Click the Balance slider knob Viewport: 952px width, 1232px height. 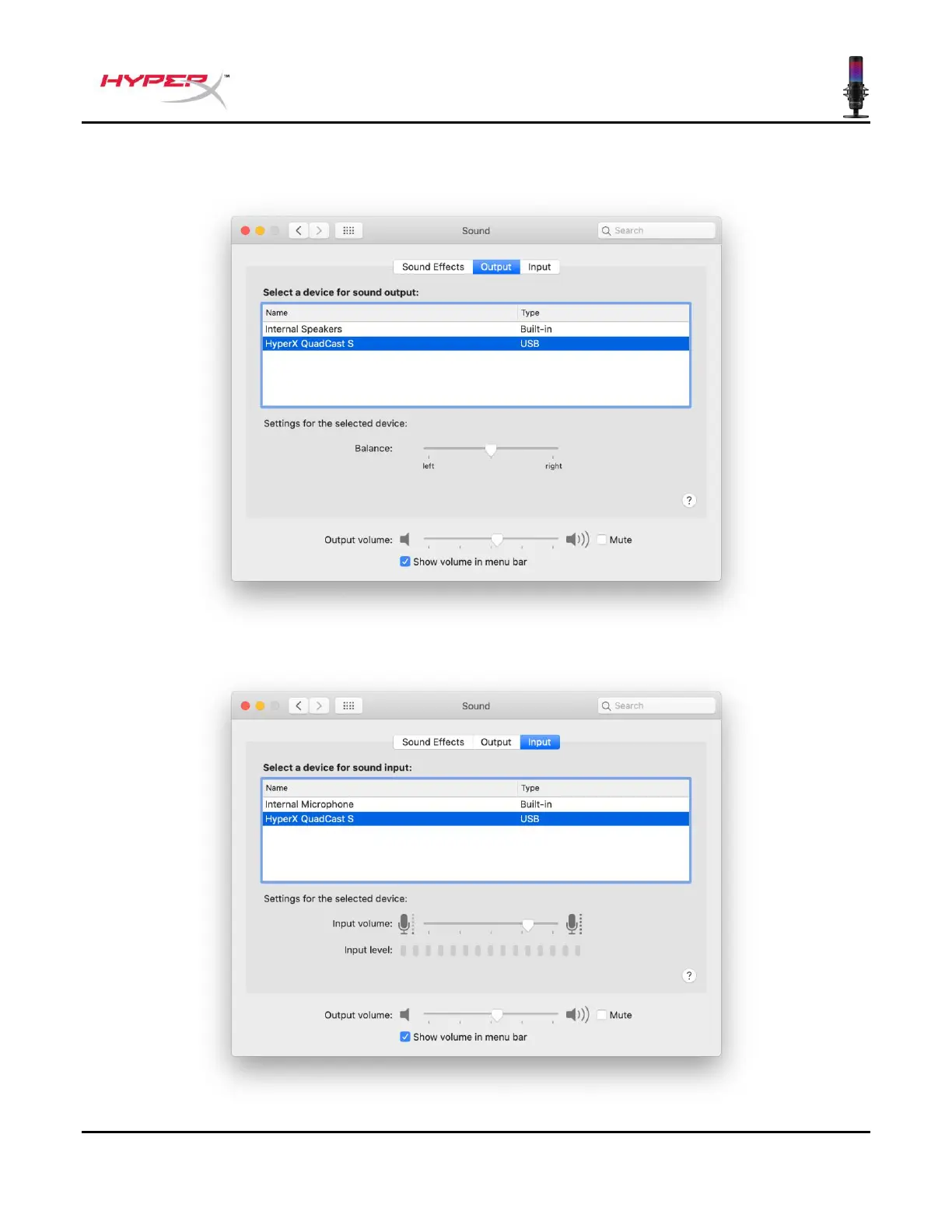point(491,450)
